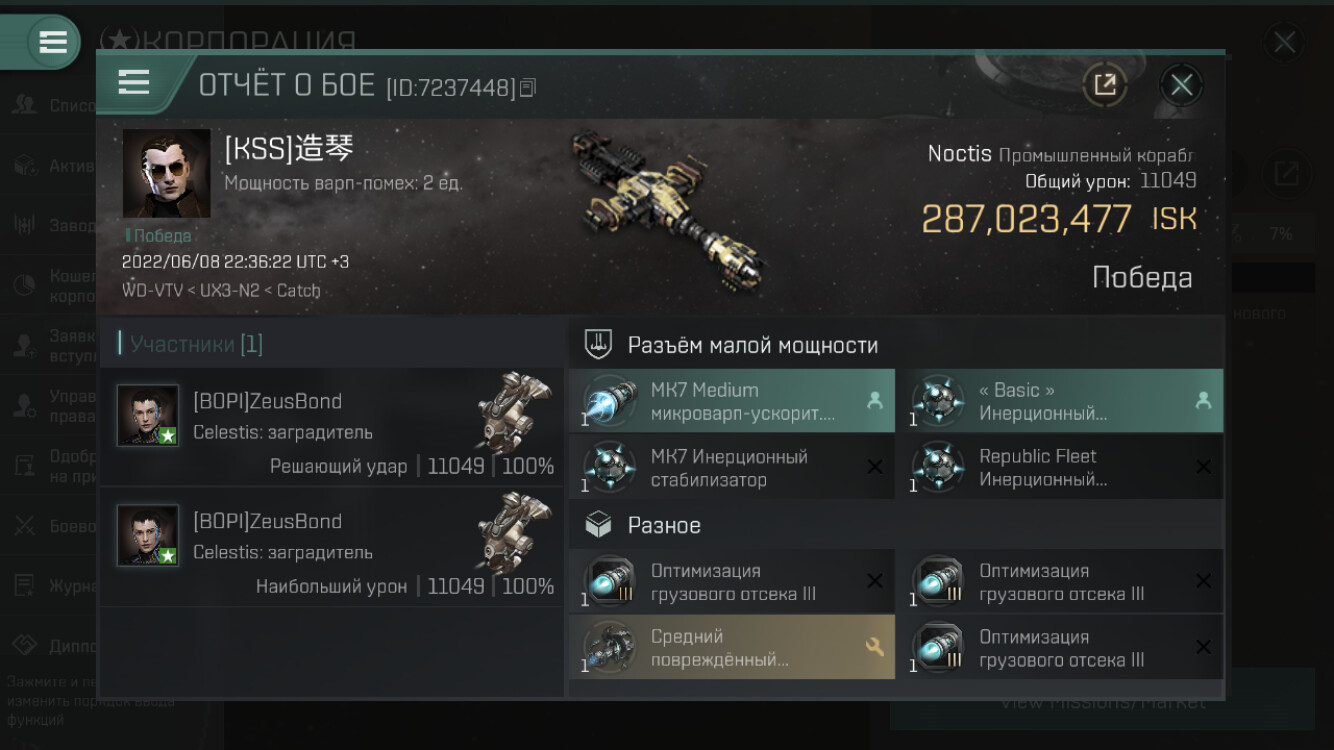The height and width of the screenshot is (750, 1334).
Task: Select first Оптимизация грузового отсека III rig
Action: (732, 582)
